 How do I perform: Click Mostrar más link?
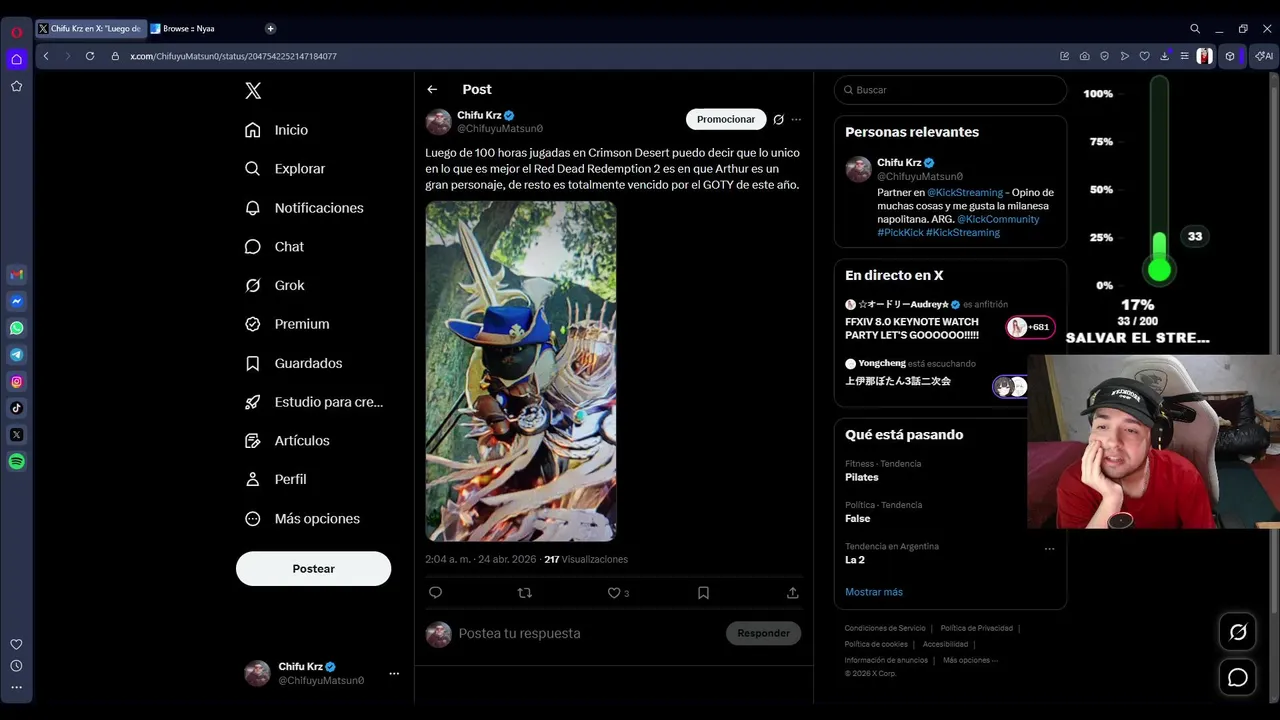874,592
